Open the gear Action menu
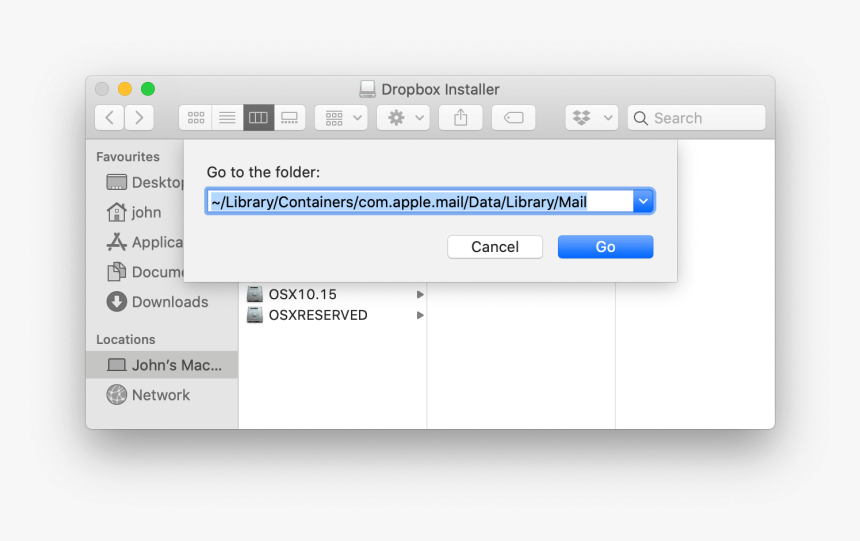This screenshot has height=541, width=860. pyautogui.click(x=403, y=117)
